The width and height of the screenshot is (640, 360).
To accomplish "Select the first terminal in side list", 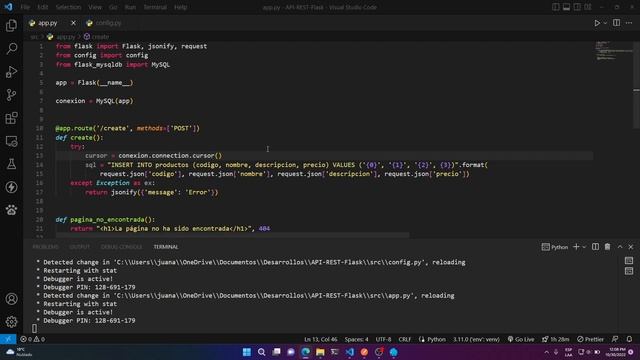I will coord(629,260).
